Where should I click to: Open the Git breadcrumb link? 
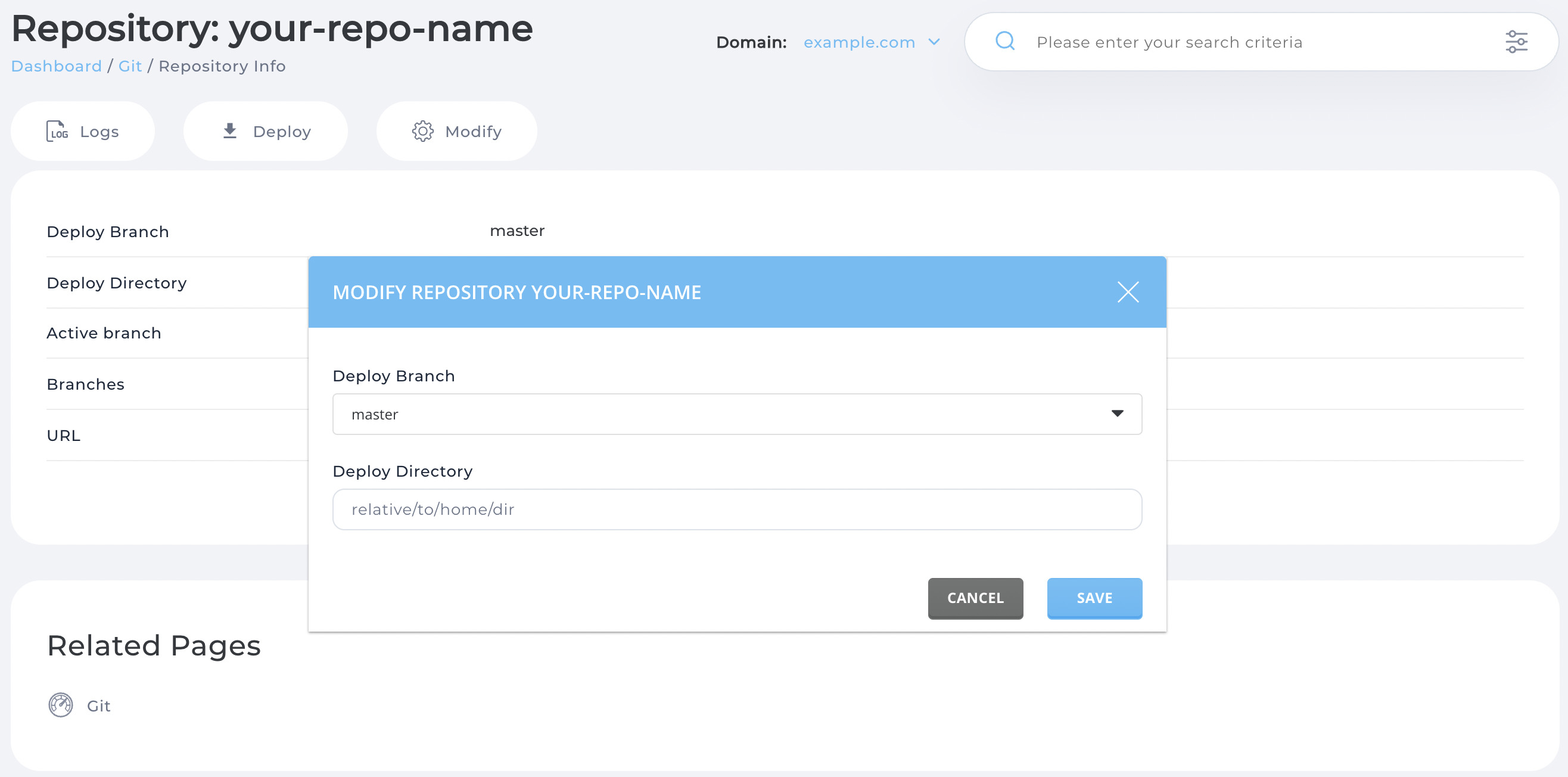click(x=130, y=66)
